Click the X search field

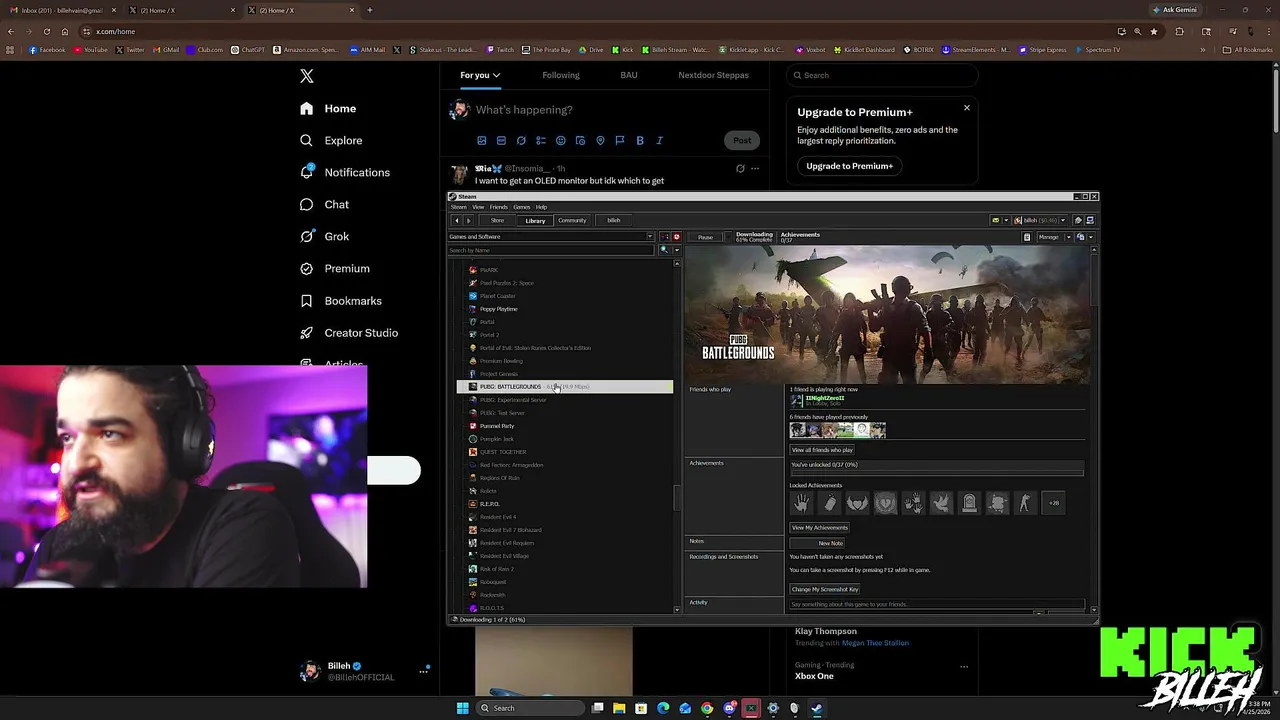(881, 75)
